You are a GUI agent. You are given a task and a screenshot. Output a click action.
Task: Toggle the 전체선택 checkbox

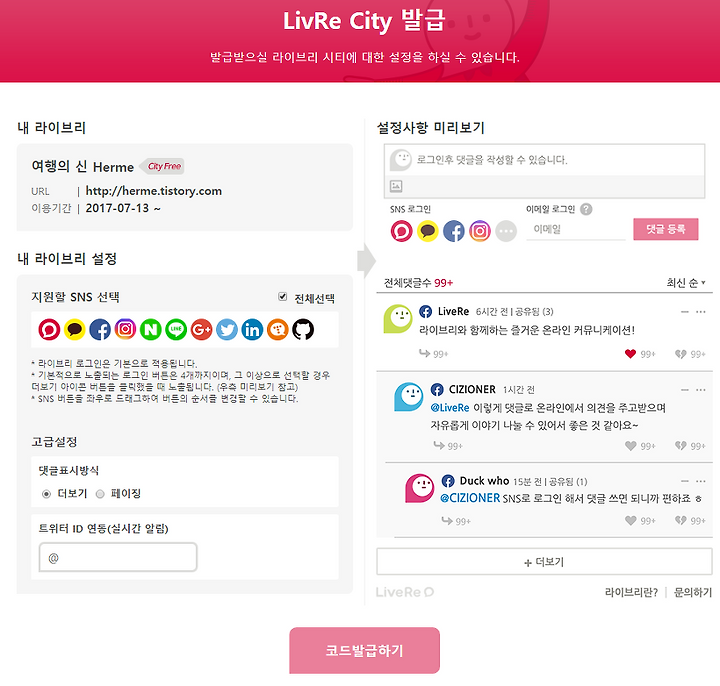pyautogui.click(x=282, y=297)
